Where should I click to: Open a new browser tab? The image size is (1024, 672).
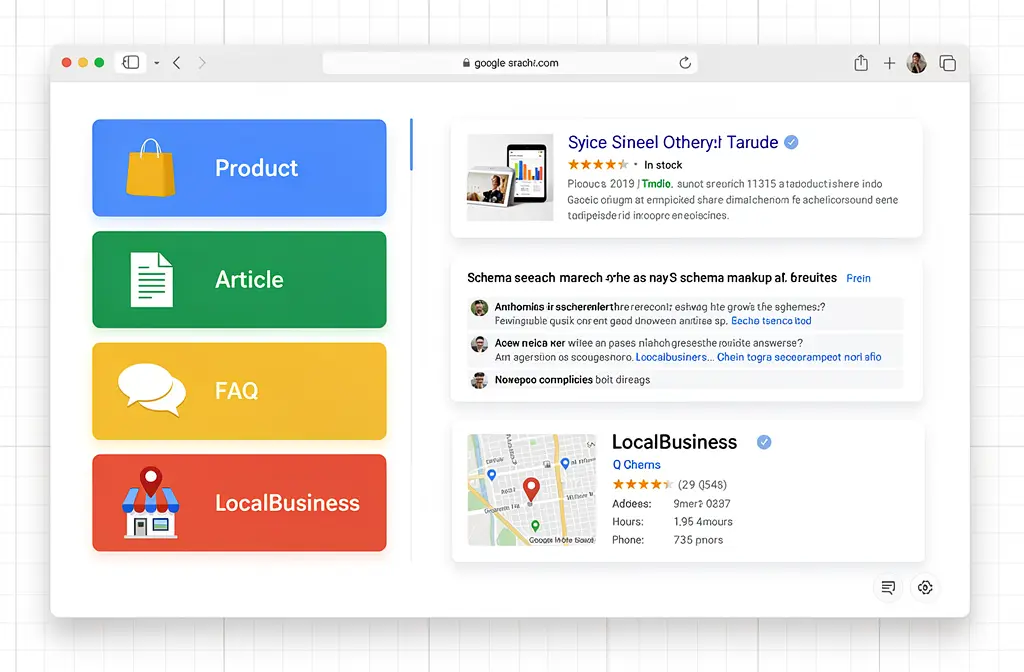pos(889,62)
